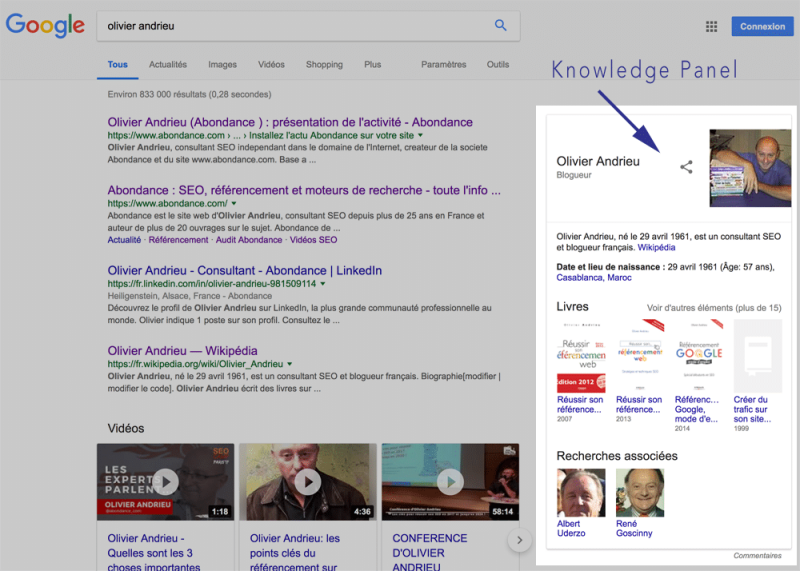Expand dropdown arrow next to LinkedIn URL

coord(322,284)
